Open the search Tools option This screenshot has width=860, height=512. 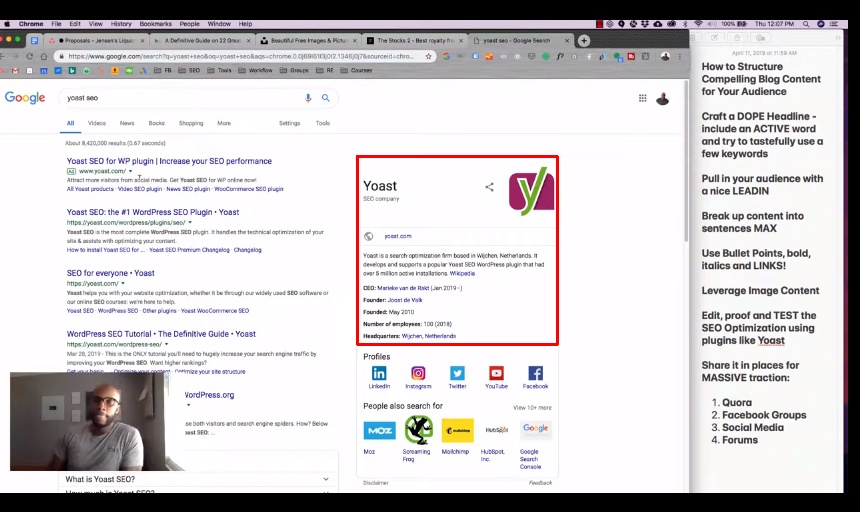click(322, 123)
